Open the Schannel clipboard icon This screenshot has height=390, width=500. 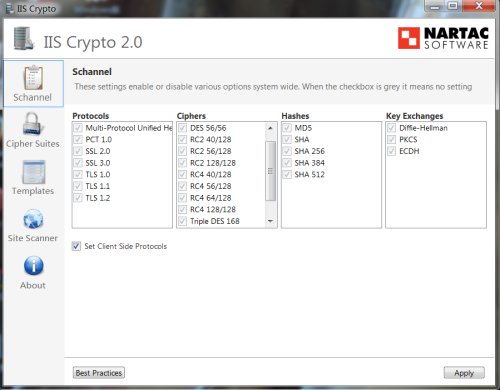33,78
